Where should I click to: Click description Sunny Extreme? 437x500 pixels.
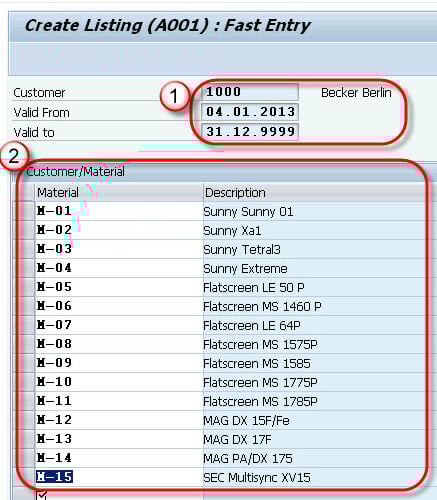[245, 269]
